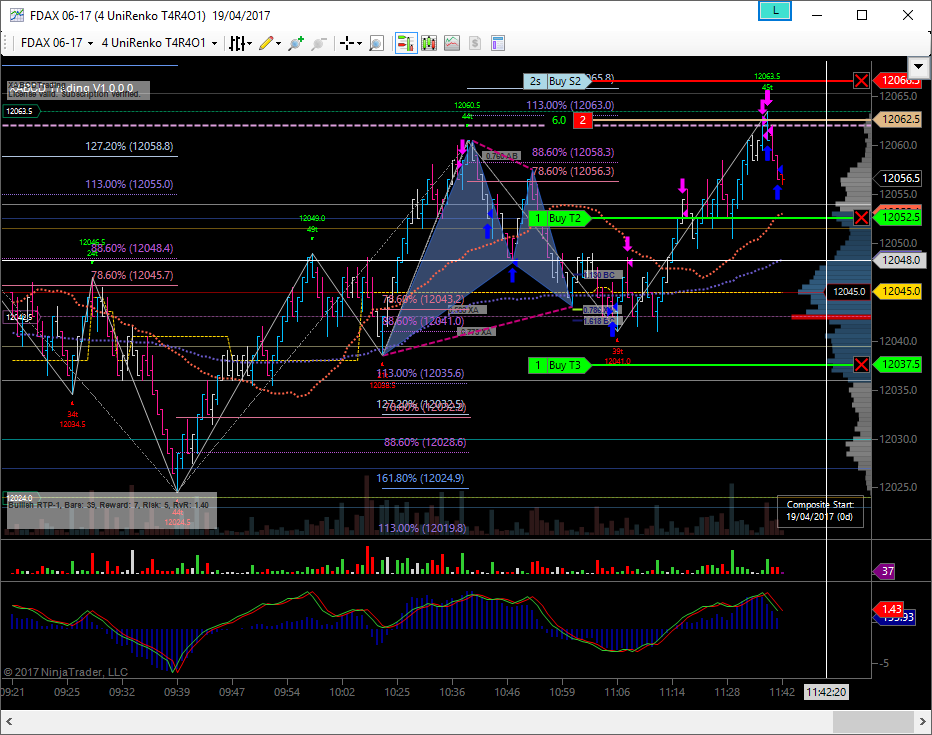
Task: Click the 127.20% (12058.8) Fibonacci label
Action: [x=129, y=146]
